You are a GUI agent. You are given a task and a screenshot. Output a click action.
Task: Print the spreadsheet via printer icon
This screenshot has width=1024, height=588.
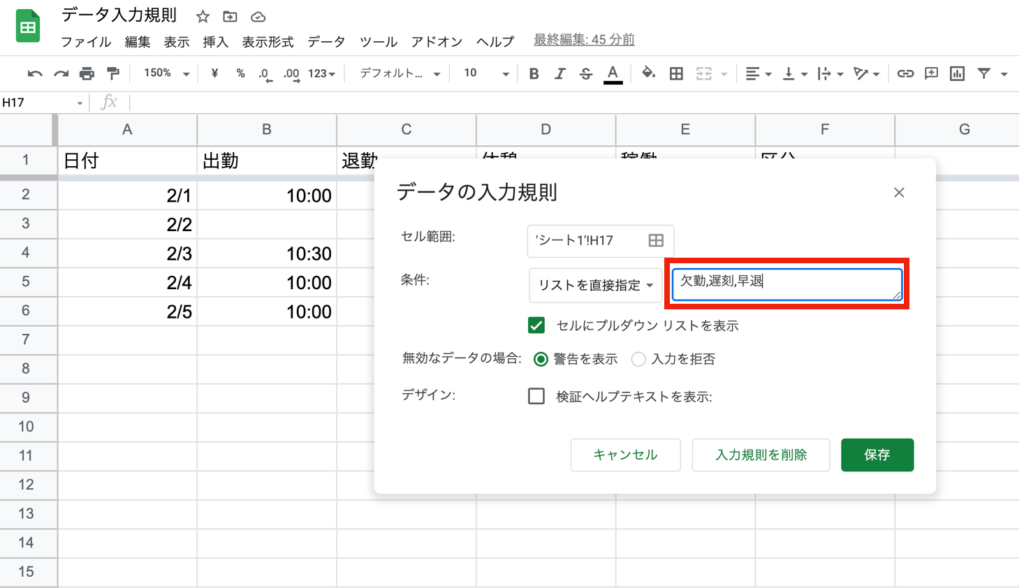(x=87, y=73)
